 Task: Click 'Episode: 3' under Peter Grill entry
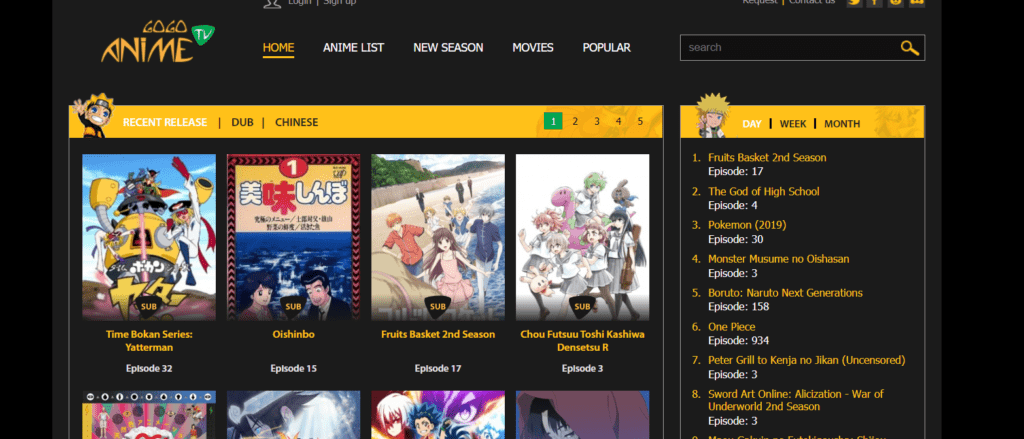coord(733,374)
